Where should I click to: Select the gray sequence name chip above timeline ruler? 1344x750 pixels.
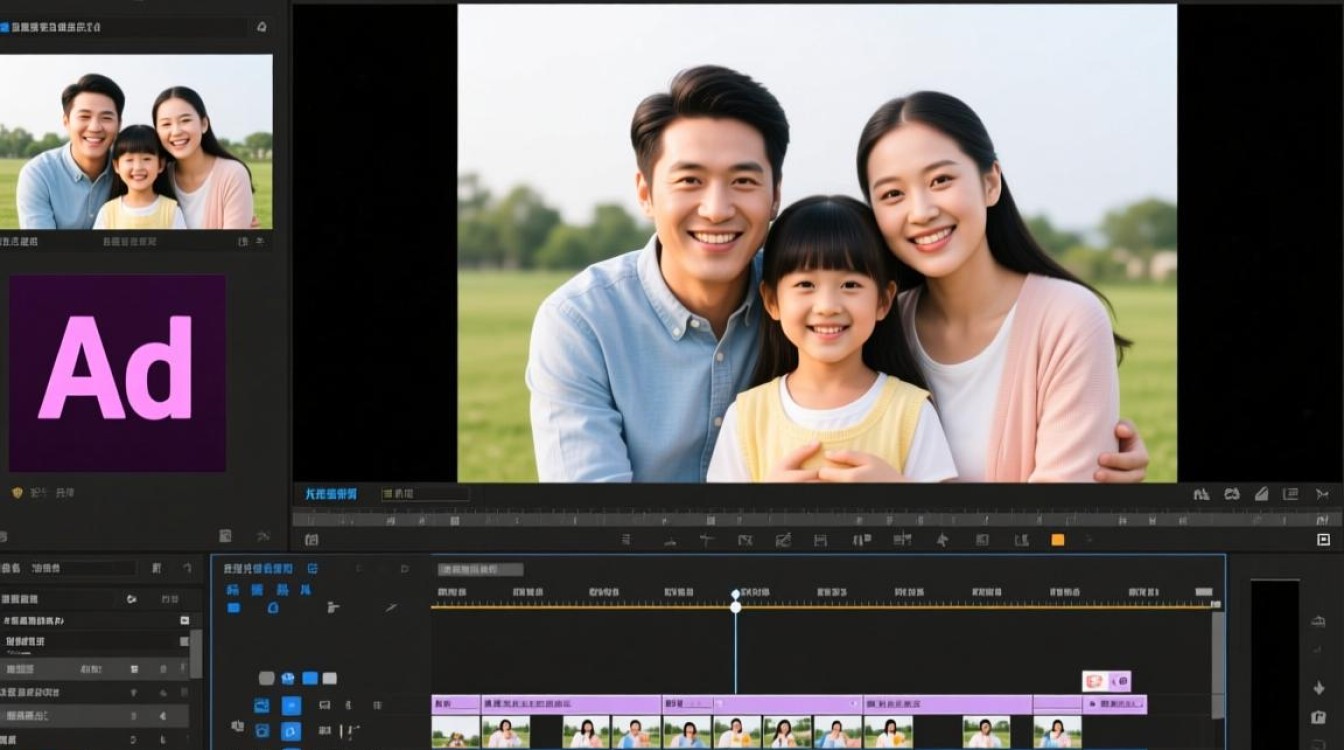pyautogui.click(x=480, y=569)
